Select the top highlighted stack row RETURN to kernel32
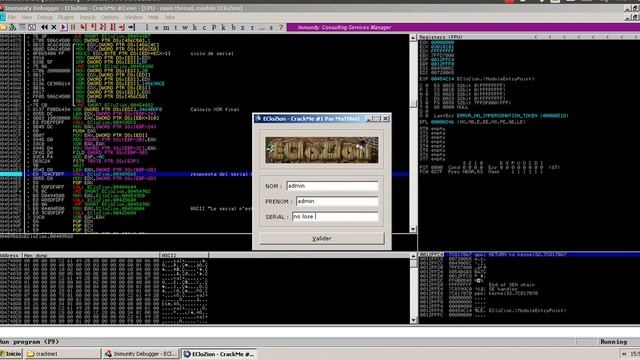Screen dimensions: 640x360 pyautogui.click(x=529, y=254)
